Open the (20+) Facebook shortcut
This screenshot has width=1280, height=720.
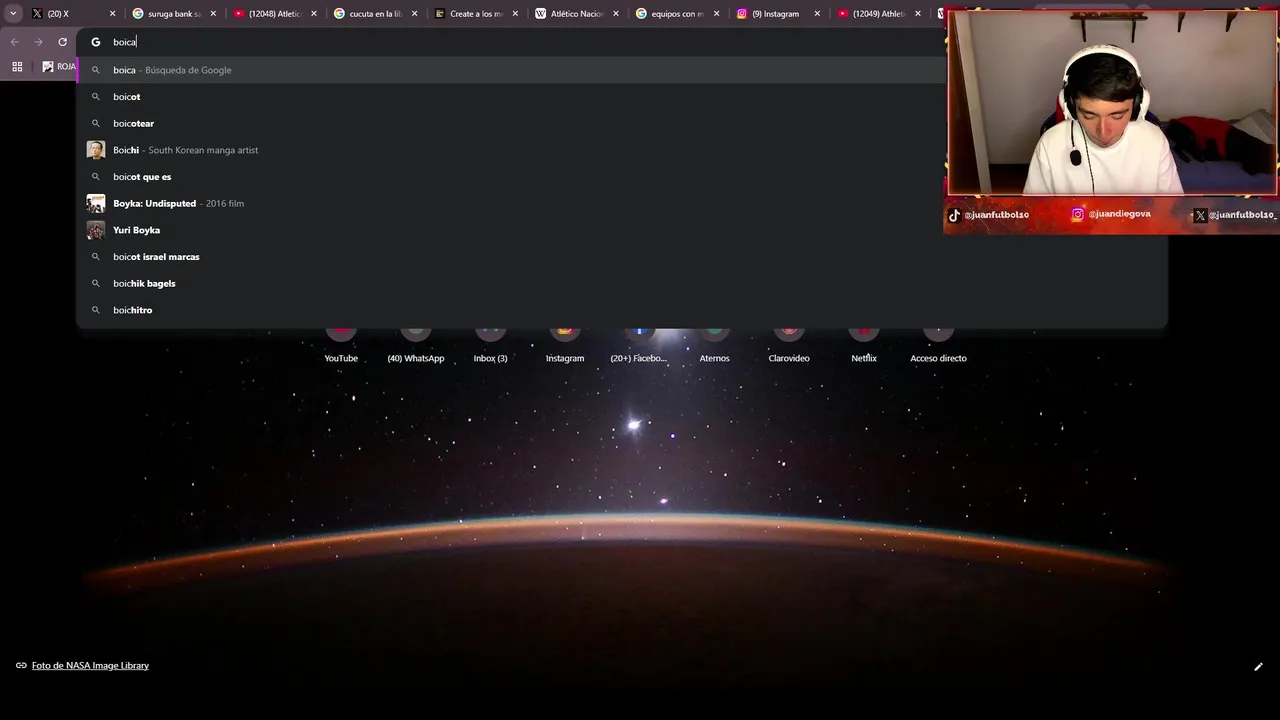(x=639, y=345)
